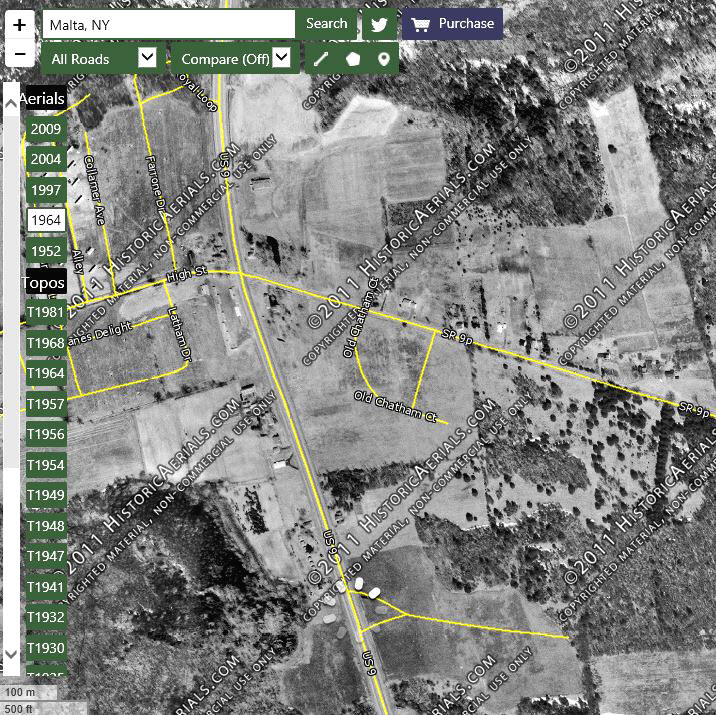
Task: Click the green Search button
Action: point(326,24)
